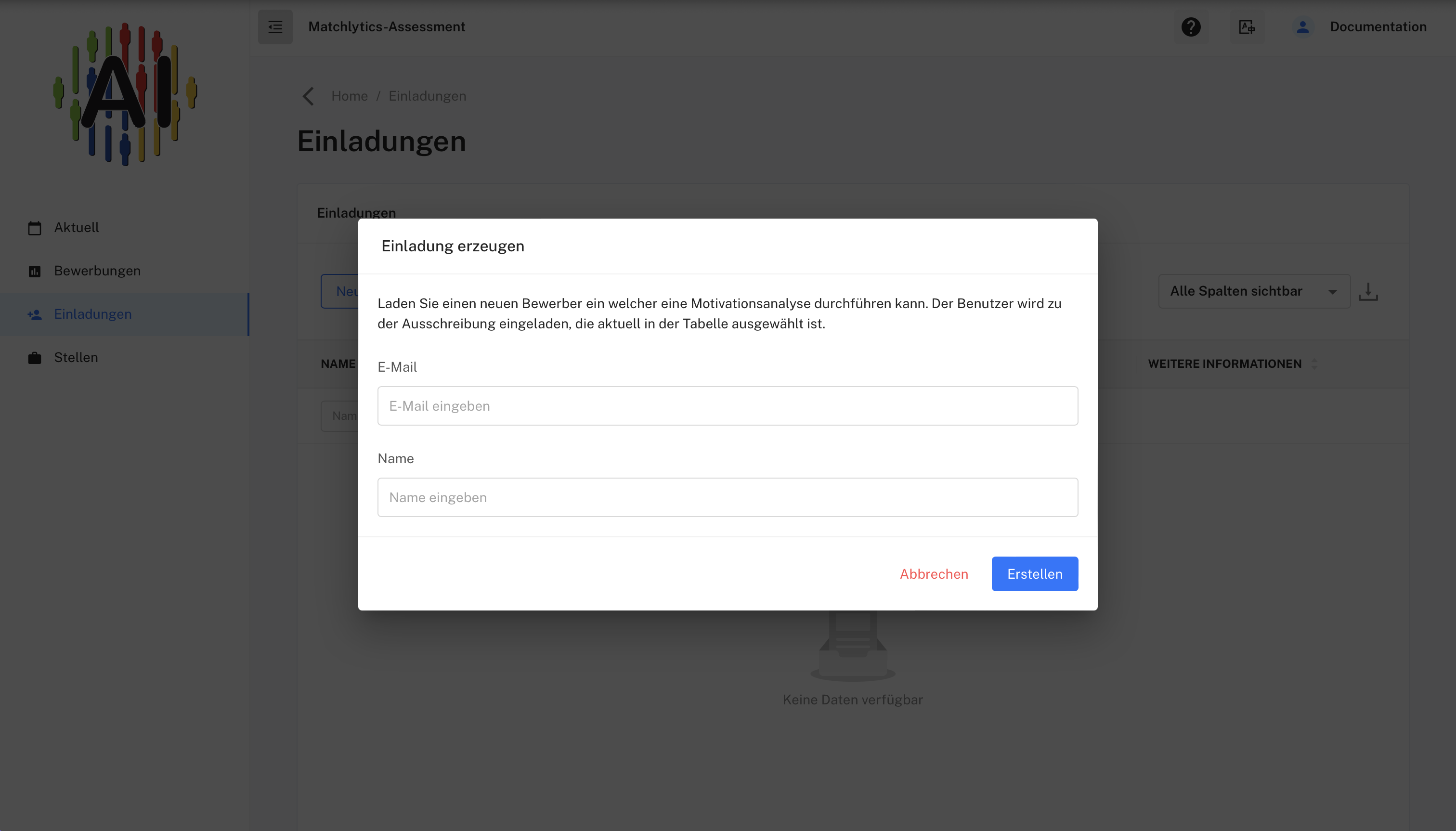Open the Documentation link
Viewport: 1456px width, 831px height.
tap(1378, 26)
